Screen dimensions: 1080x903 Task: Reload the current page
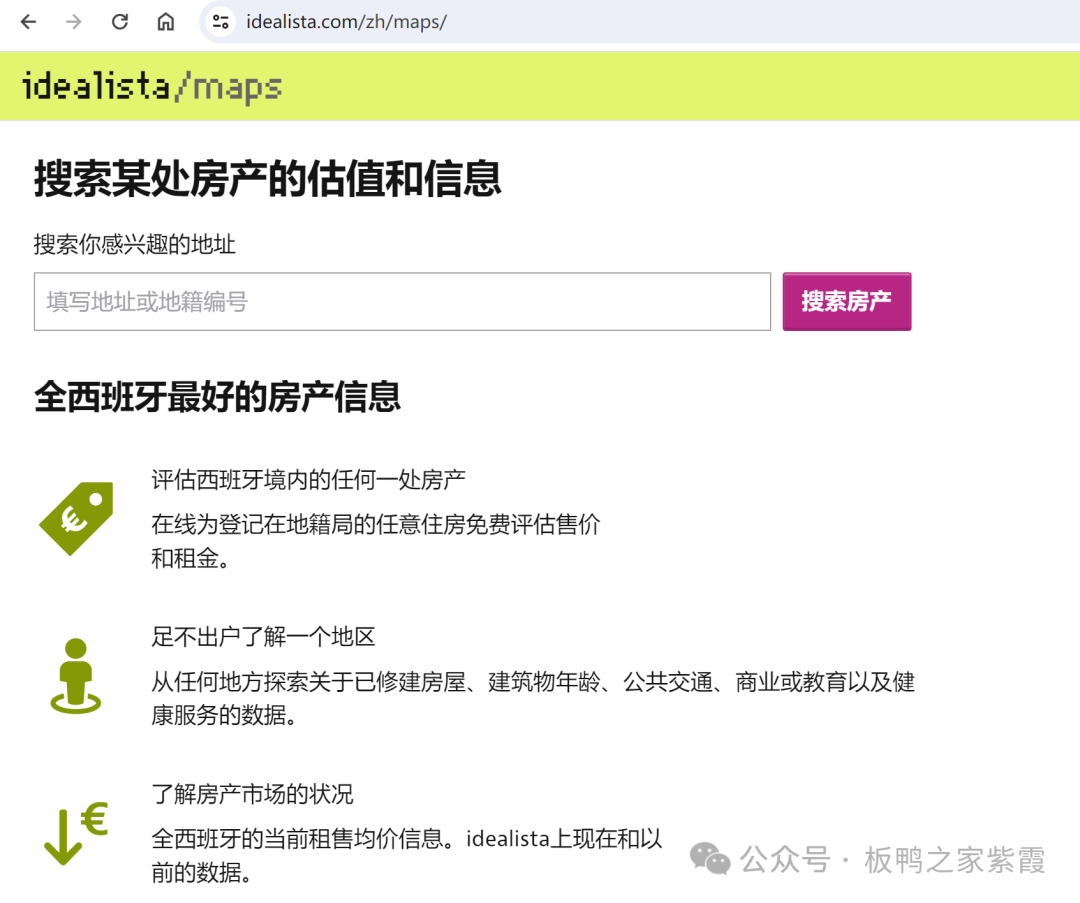pos(120,22)
